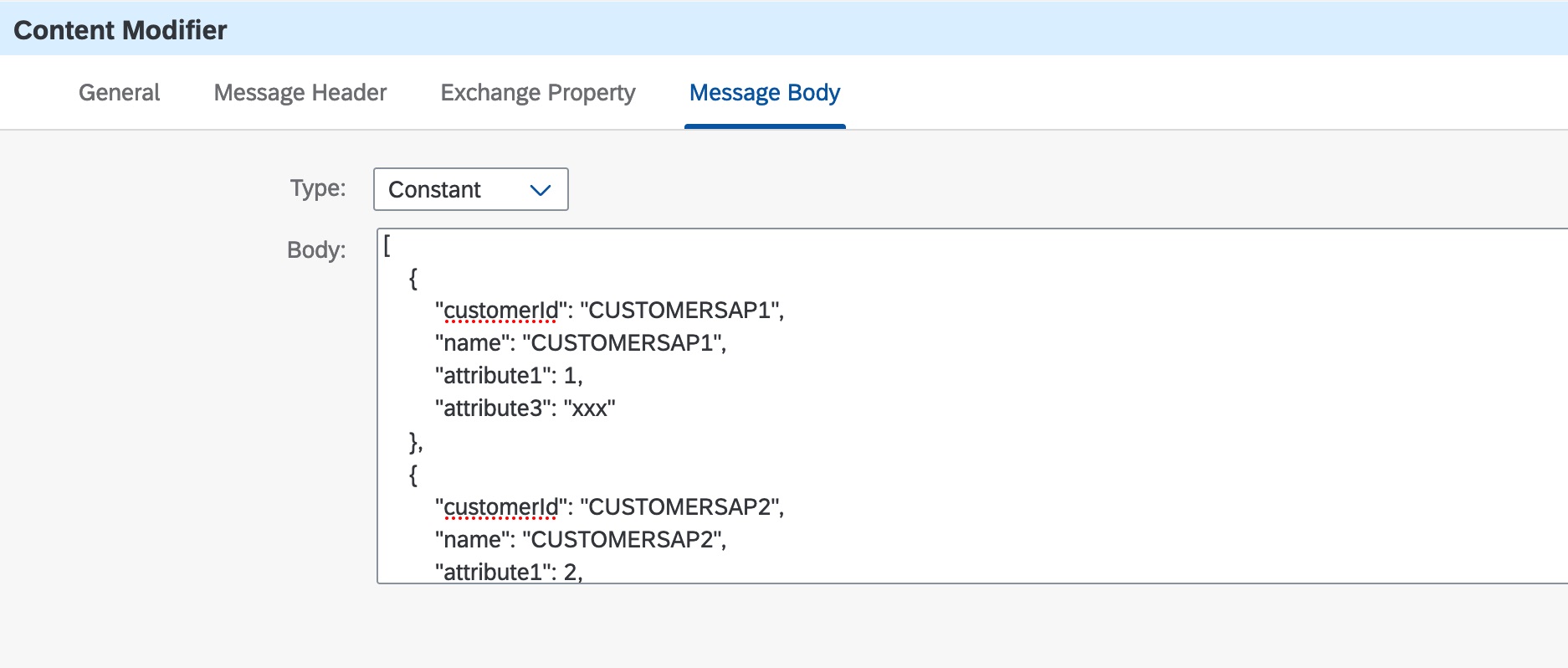Place cursor at opening square bracket

click(x=387, y=245)
